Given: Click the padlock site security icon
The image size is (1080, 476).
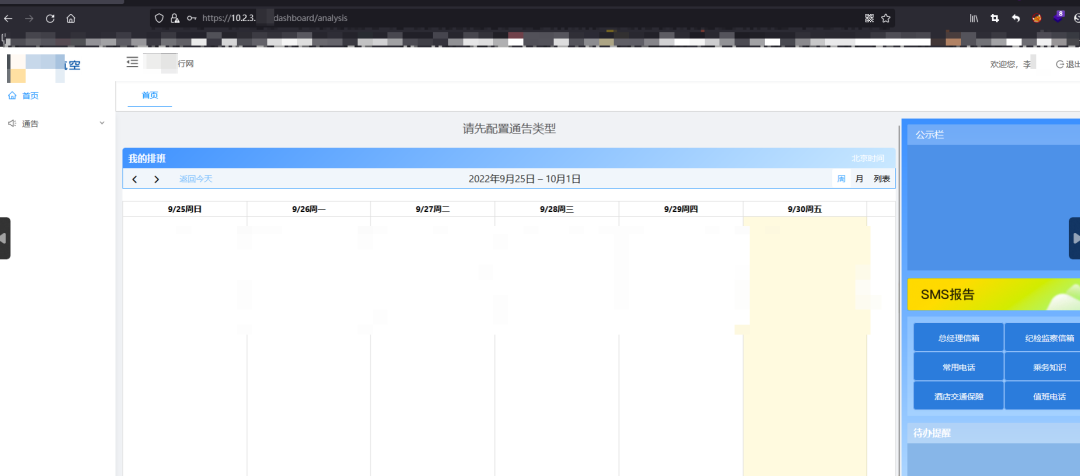Looking at the screenshot, I should pos(175,19).
